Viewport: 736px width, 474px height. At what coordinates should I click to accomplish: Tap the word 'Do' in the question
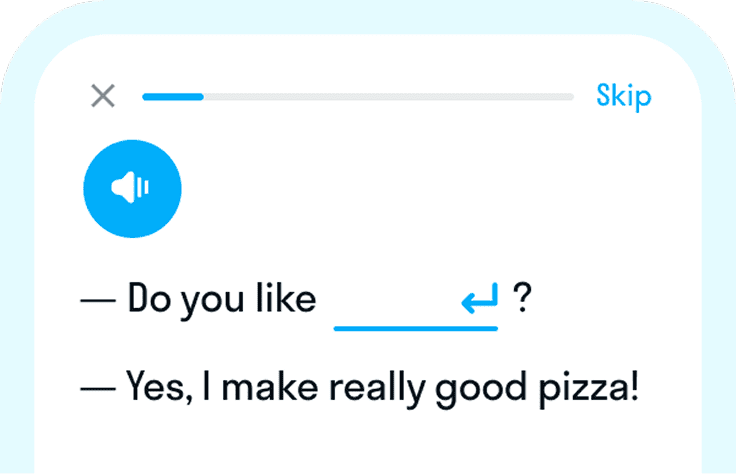click(x=149, y=298)
